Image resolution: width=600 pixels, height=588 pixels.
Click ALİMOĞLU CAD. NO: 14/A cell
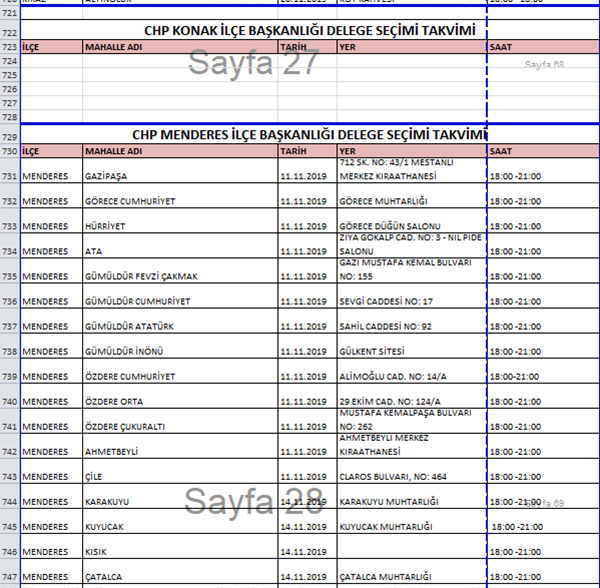412,371
